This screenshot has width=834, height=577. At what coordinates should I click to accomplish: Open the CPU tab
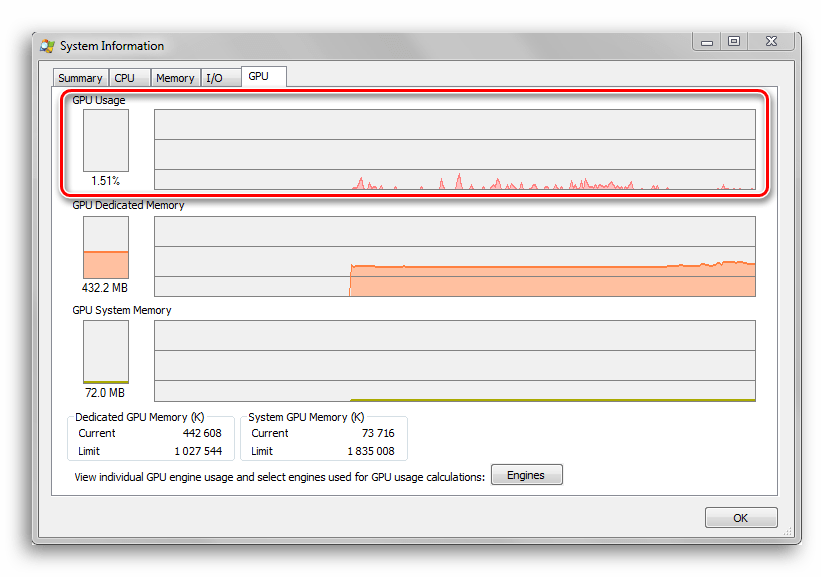(x=129, y=78)
